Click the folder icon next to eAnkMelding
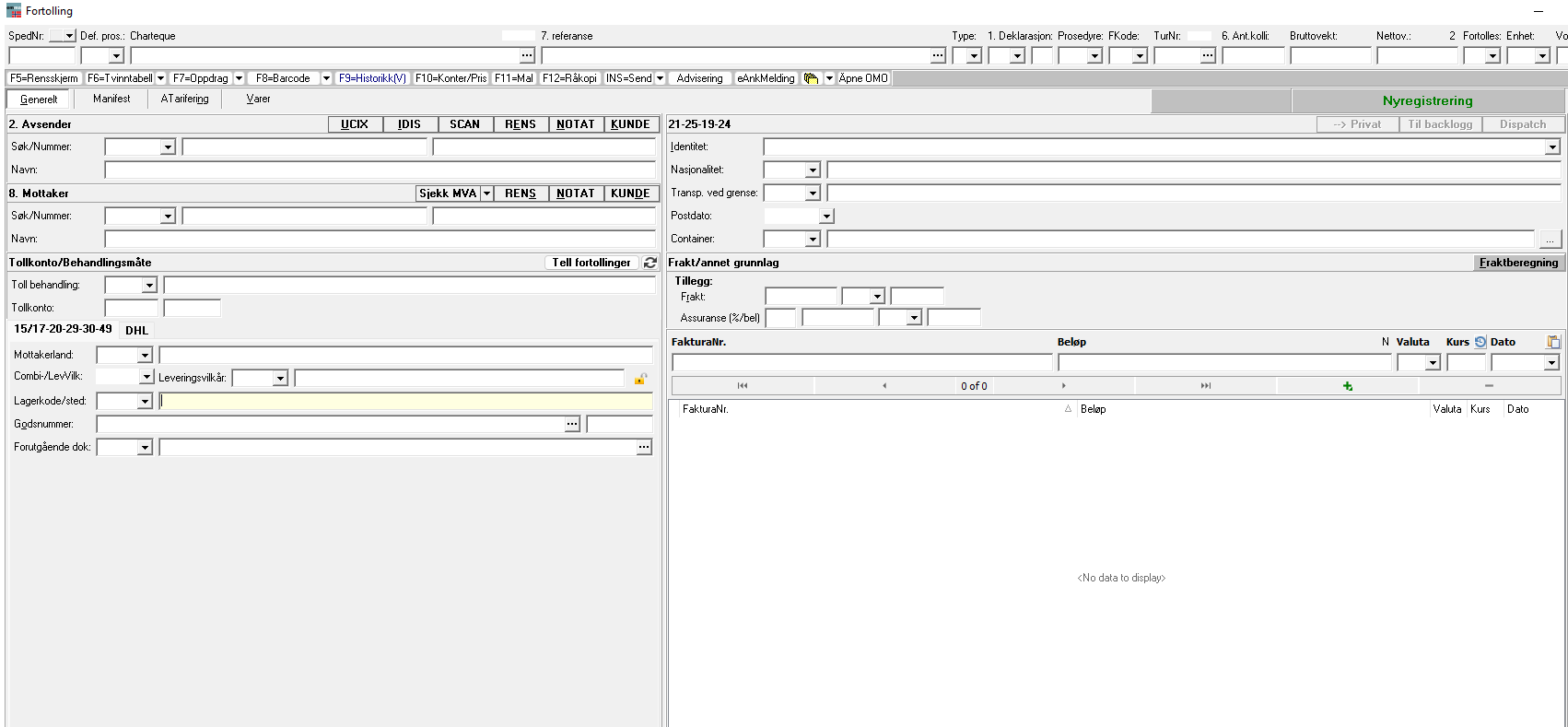The width and height of the screenshot is (1568, 727). pyautogui.click(x=811, y=78)
